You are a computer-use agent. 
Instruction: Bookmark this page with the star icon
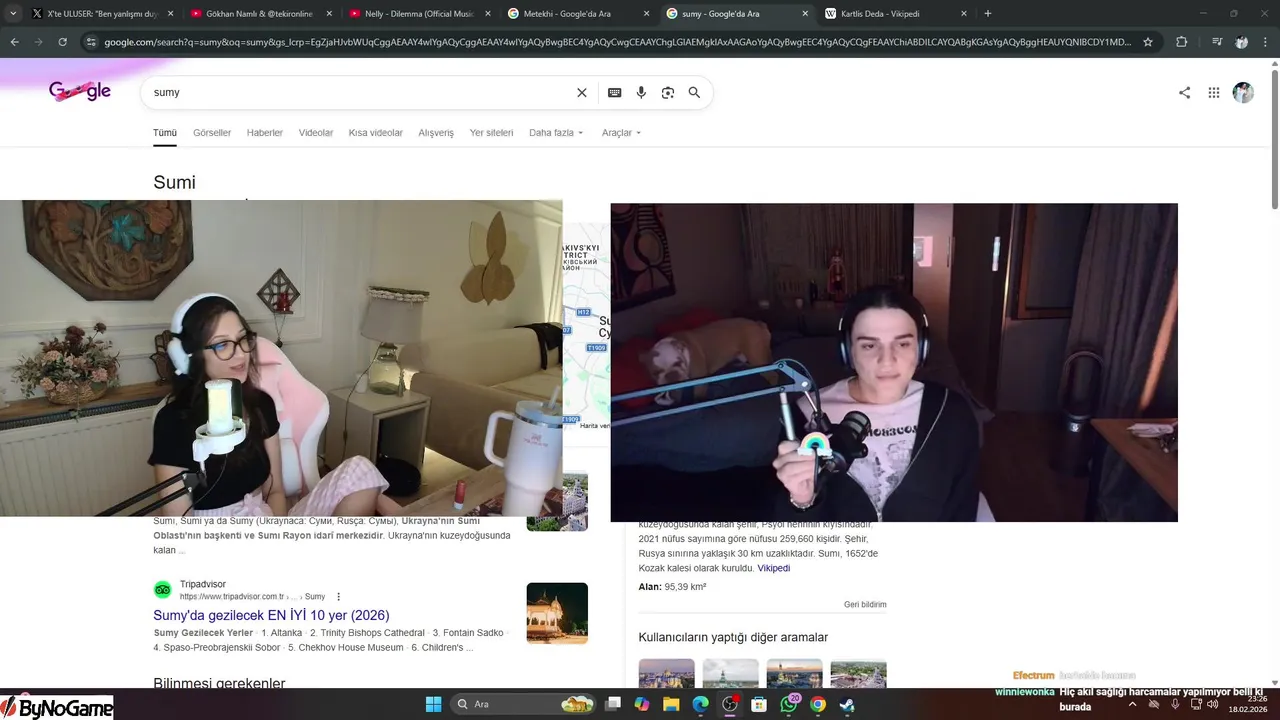1148,42
